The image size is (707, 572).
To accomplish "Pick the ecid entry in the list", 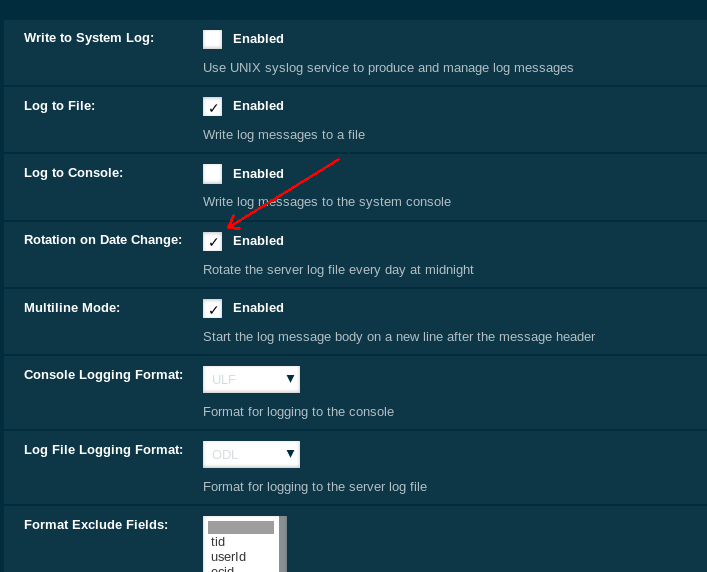I will click(222, 568).
